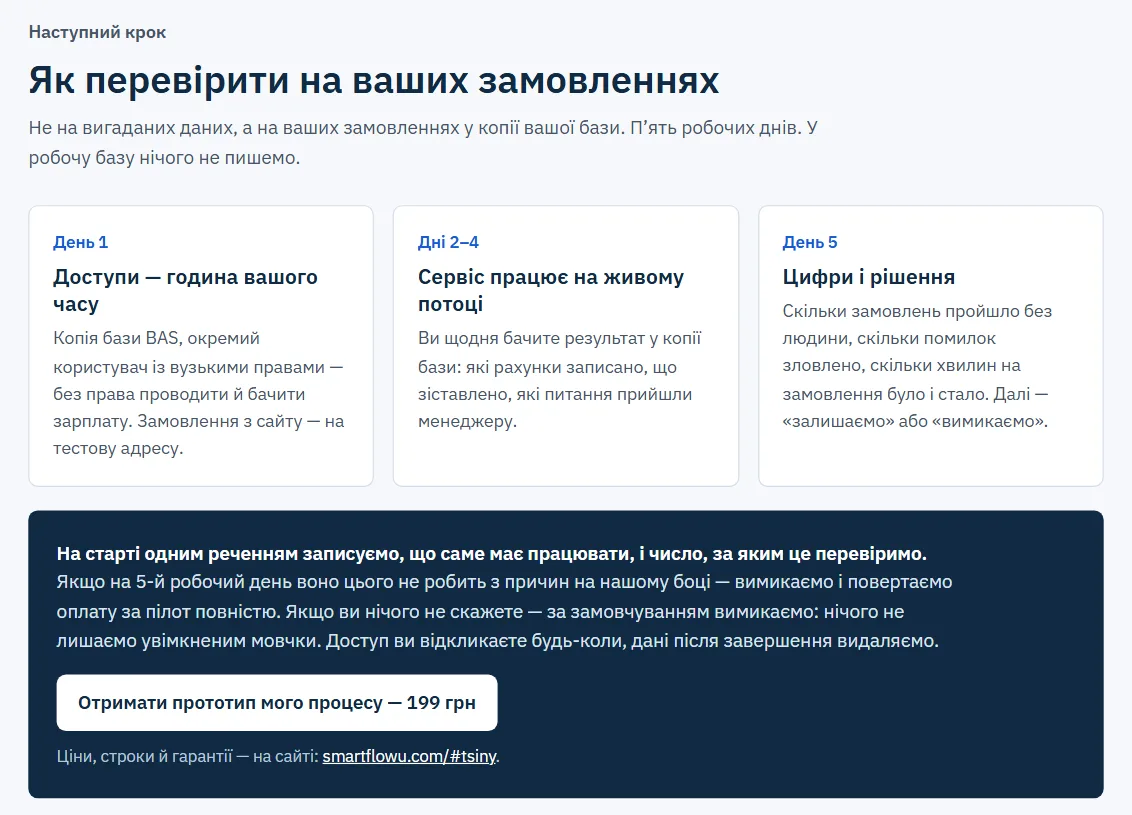Click card title 'Сервіс працює на живому потоці'
This screenshot has height=815, width=1132.
tap(551, 290)
